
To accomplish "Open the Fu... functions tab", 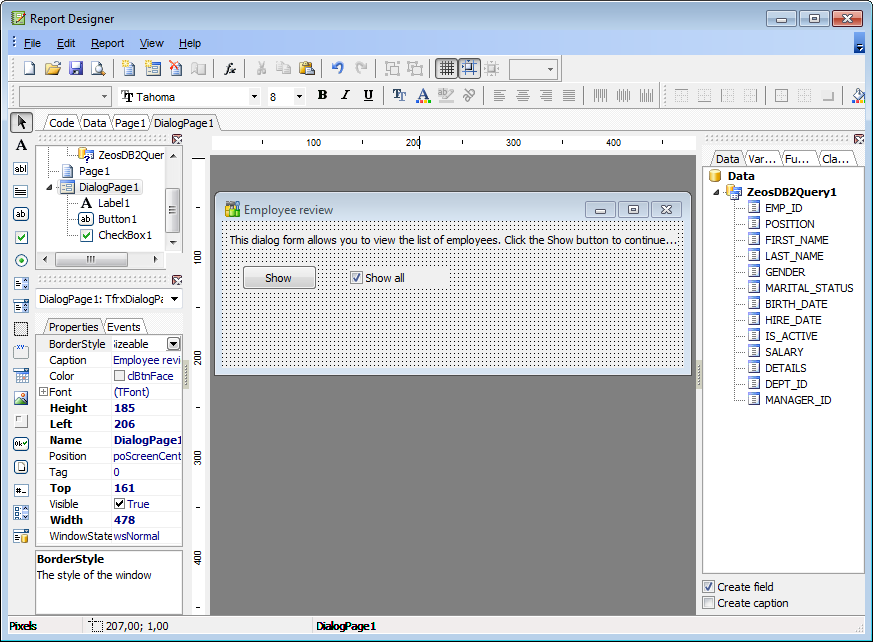I will click(797, 159).
